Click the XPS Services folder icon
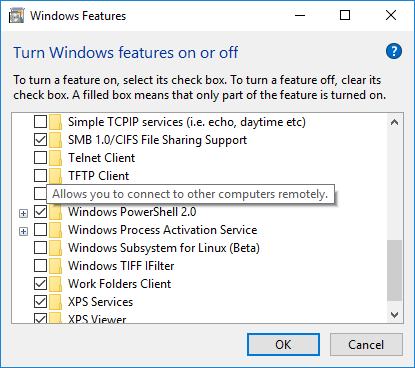415x368 pixels. [55, 302]
